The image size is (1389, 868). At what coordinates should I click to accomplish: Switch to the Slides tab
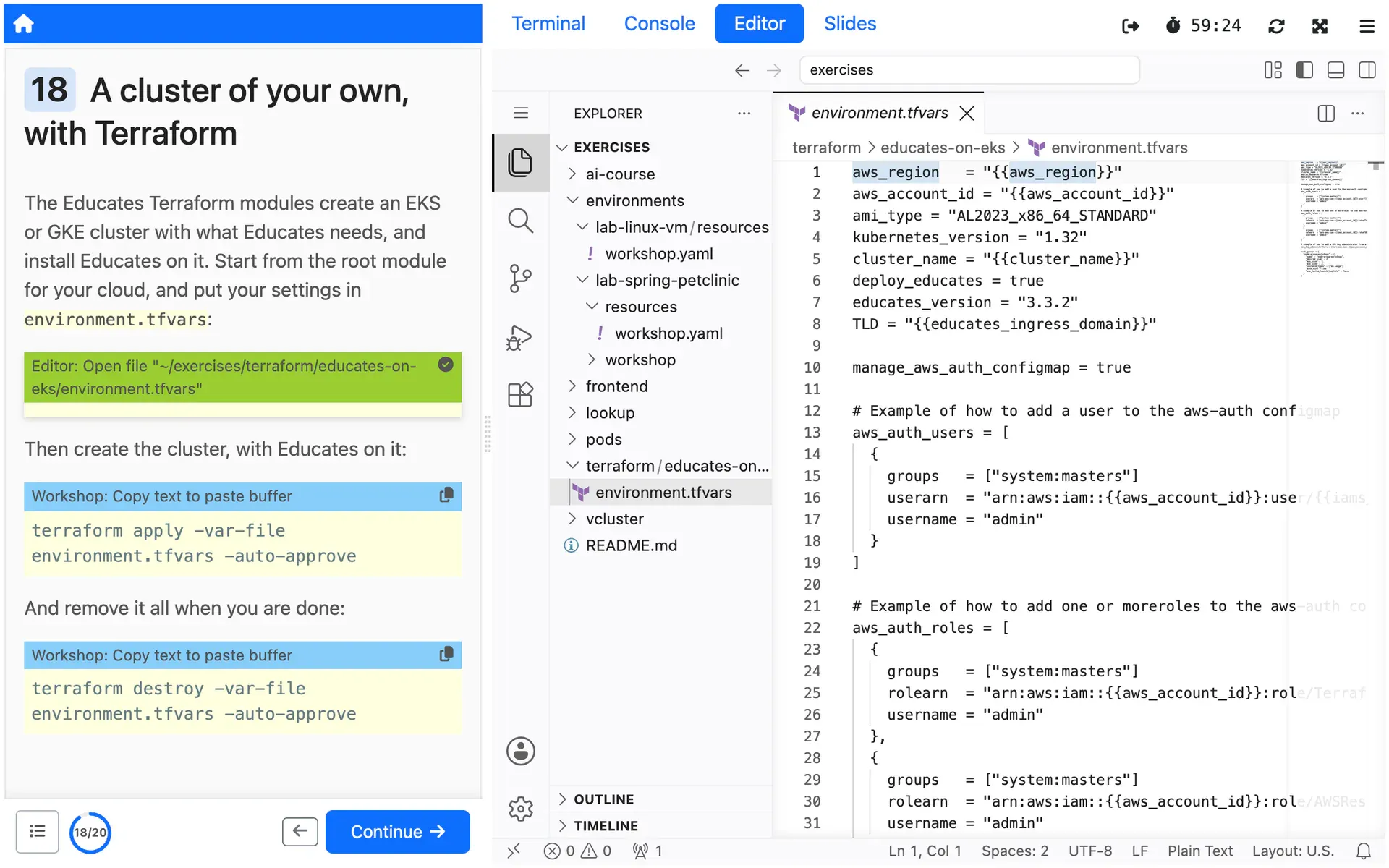pos(849,24)
